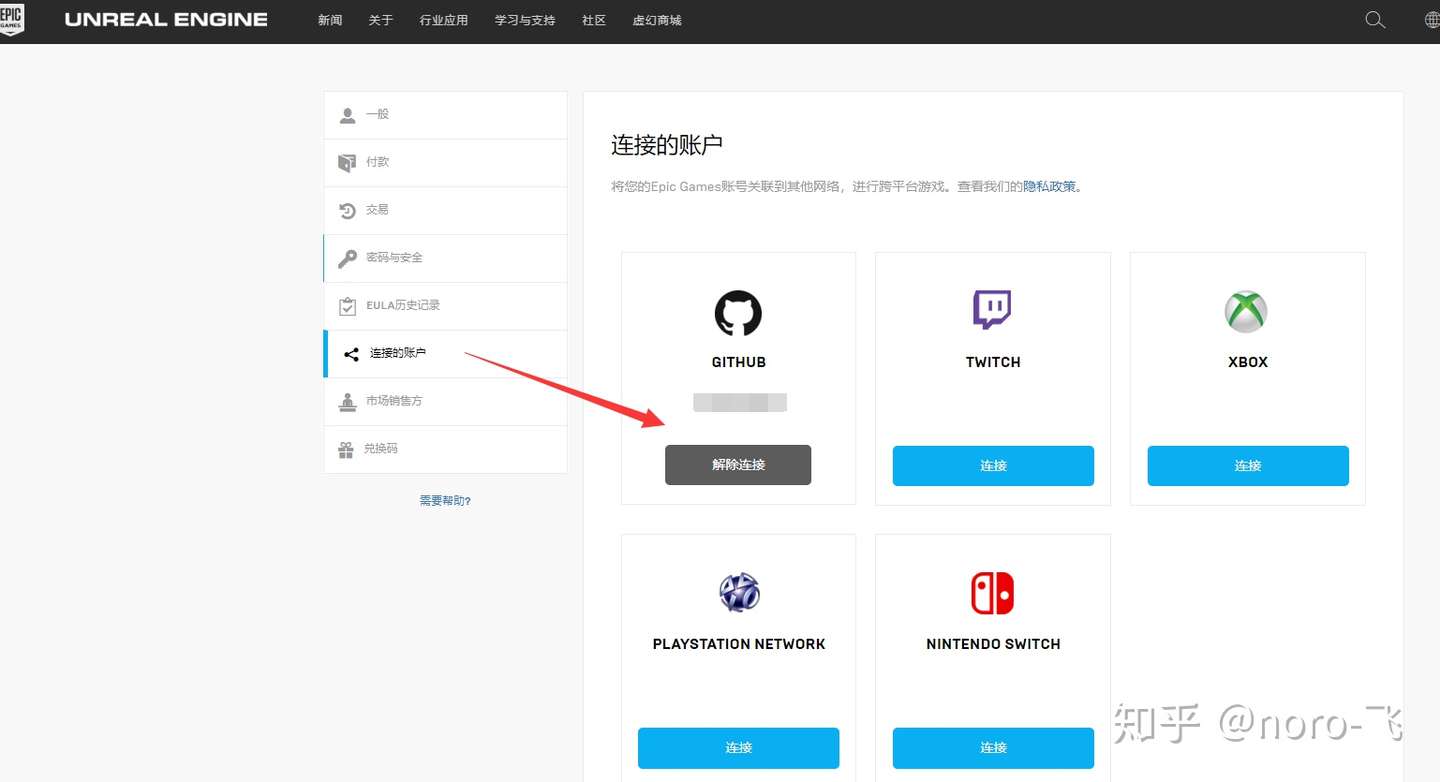
Task: Click the Nintendo Switch logo
Action: (992, 593)
